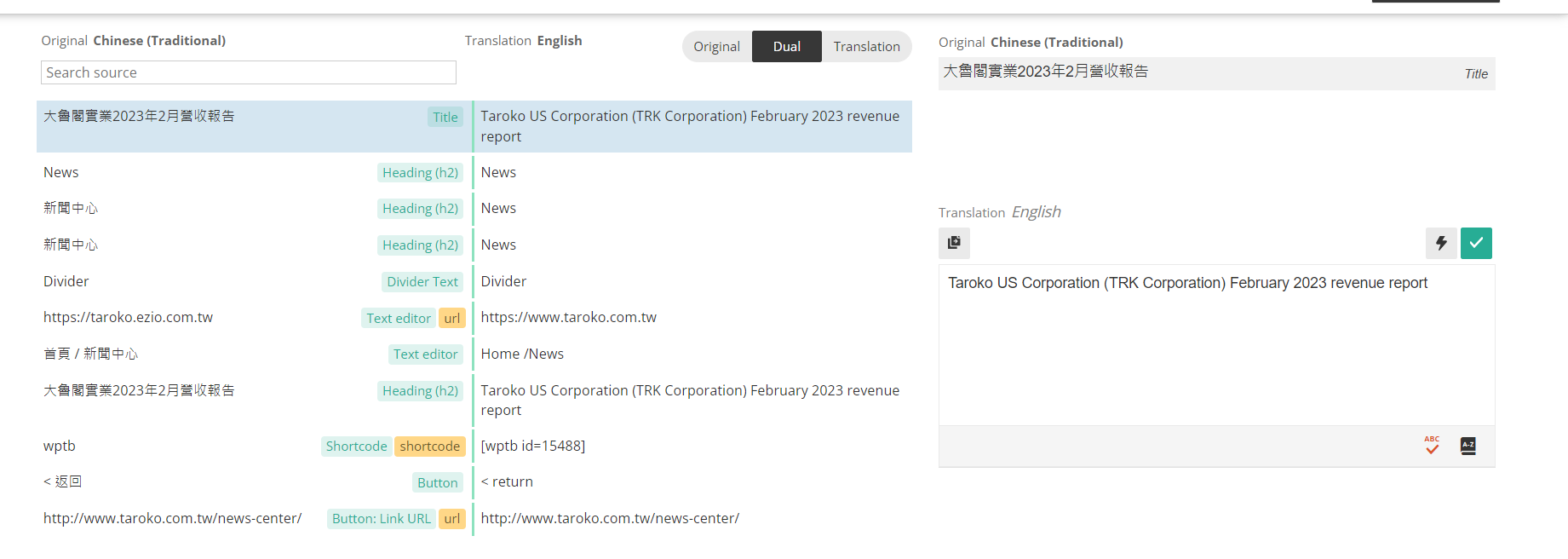Click the italic Title label in the right panel
This screenshot has height=559, width=1568.
[1476, 74]
